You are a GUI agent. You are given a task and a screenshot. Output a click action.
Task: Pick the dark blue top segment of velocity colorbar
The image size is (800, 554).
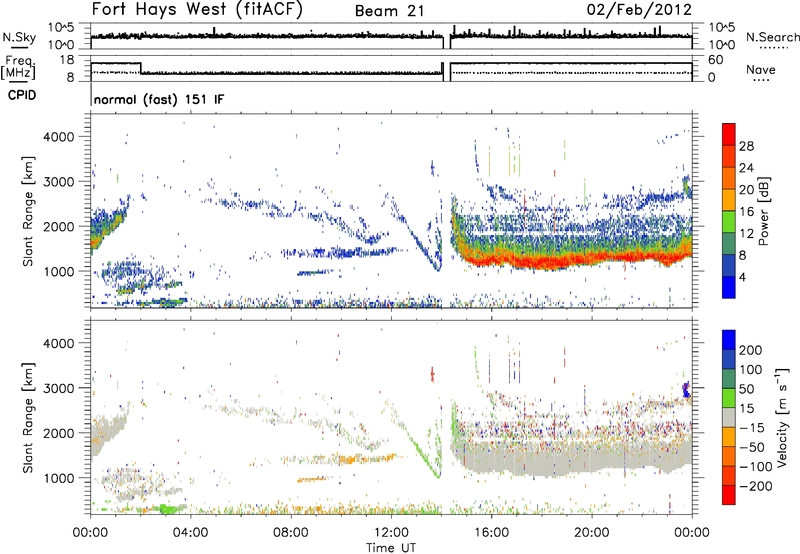(729, 340)
